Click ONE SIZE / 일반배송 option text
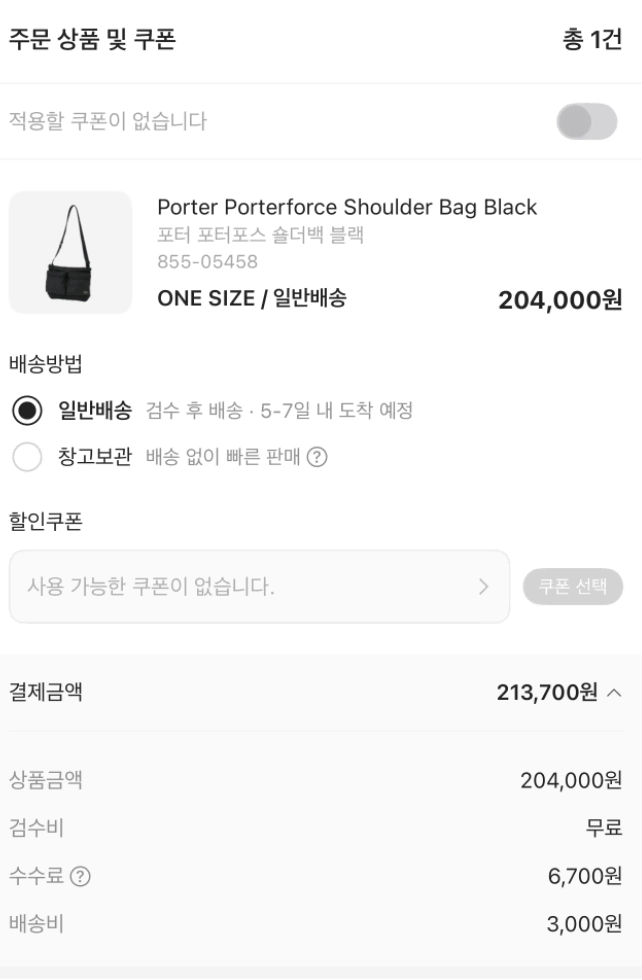 click(x=252, y=299)
